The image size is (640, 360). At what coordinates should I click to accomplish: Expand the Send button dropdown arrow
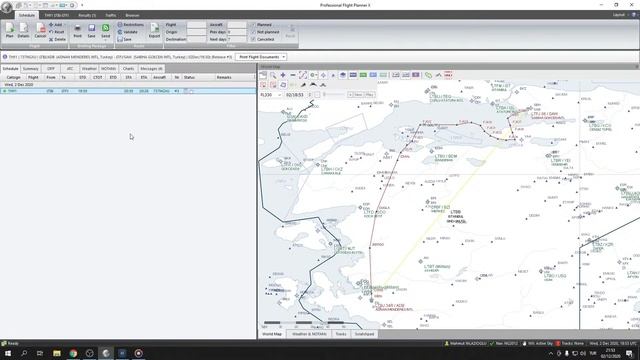(x=105, y=40)
